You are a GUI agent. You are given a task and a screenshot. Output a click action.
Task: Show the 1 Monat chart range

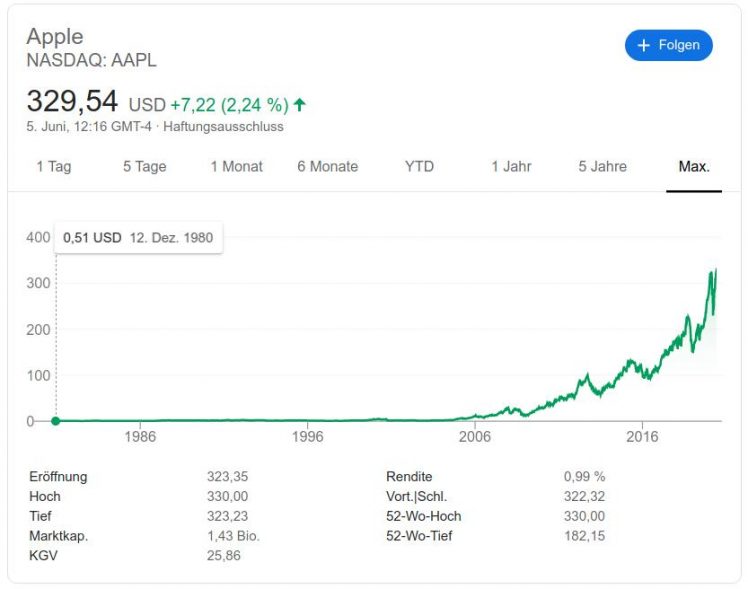pyautogui.click(x=236, y=167)
